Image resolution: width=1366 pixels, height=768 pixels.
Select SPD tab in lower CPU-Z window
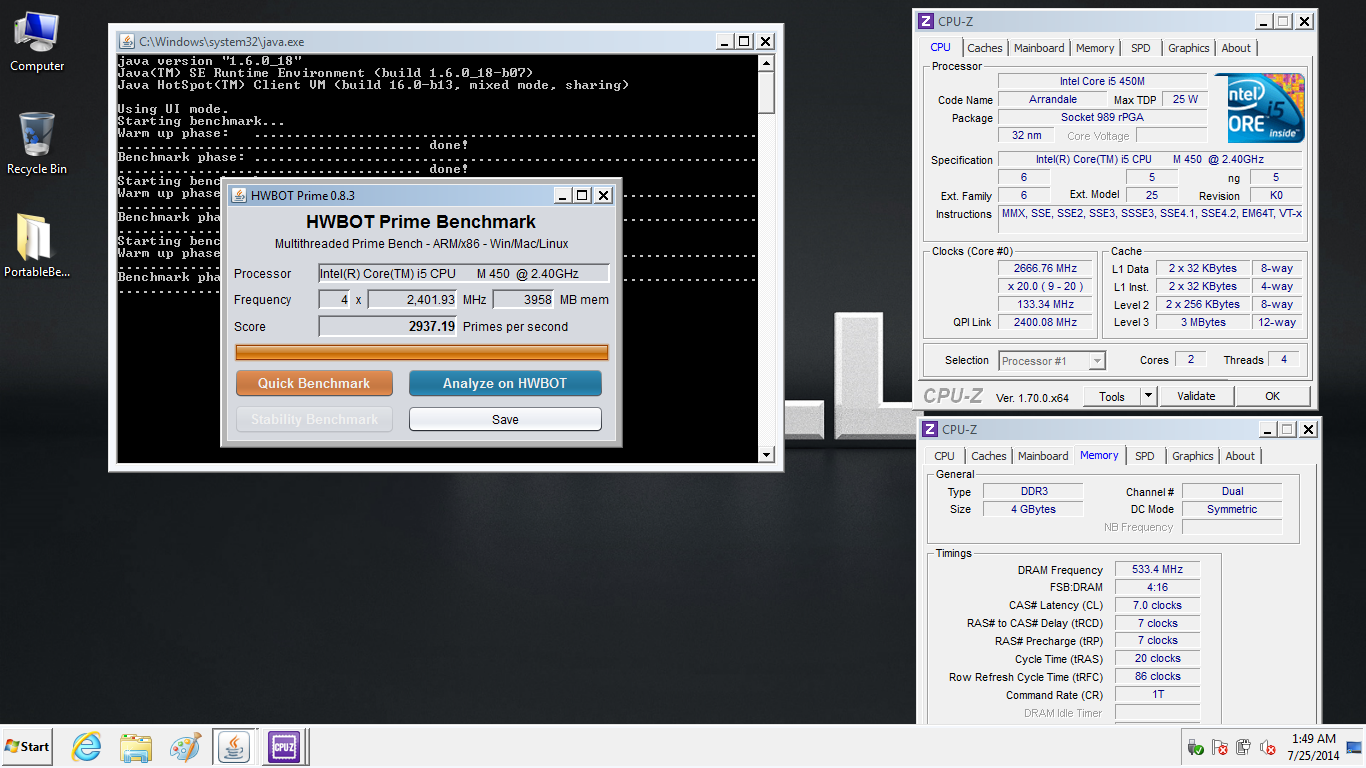point(1145,456)
